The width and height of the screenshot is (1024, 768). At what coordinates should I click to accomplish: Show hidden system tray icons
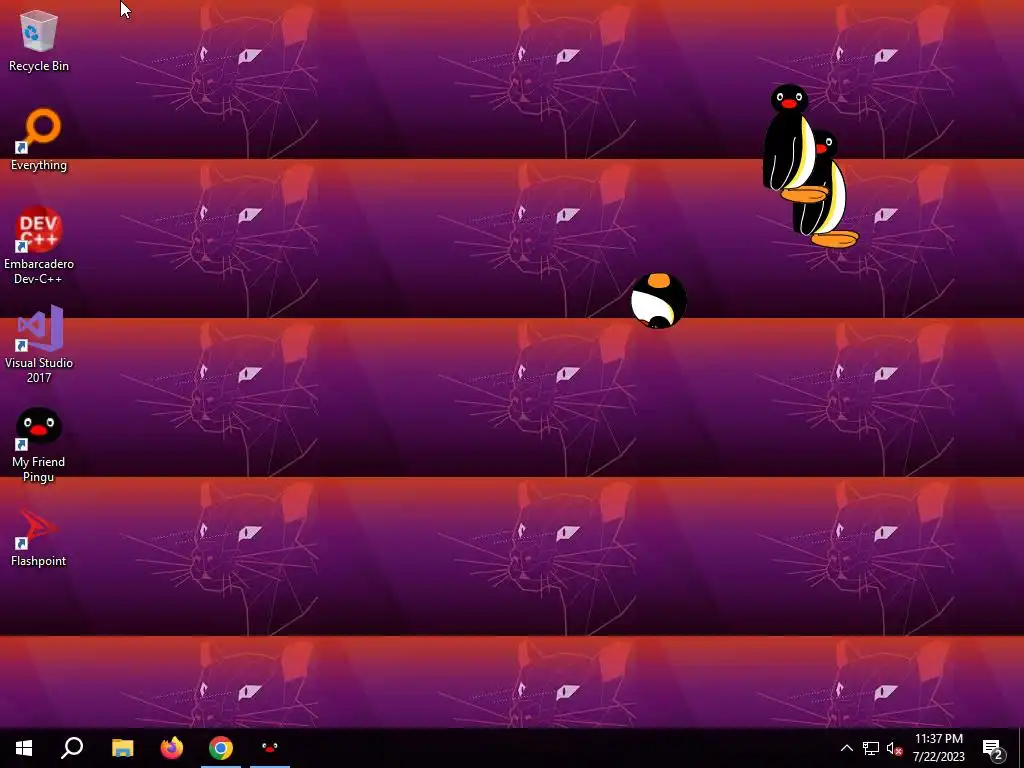click(846, 748)
